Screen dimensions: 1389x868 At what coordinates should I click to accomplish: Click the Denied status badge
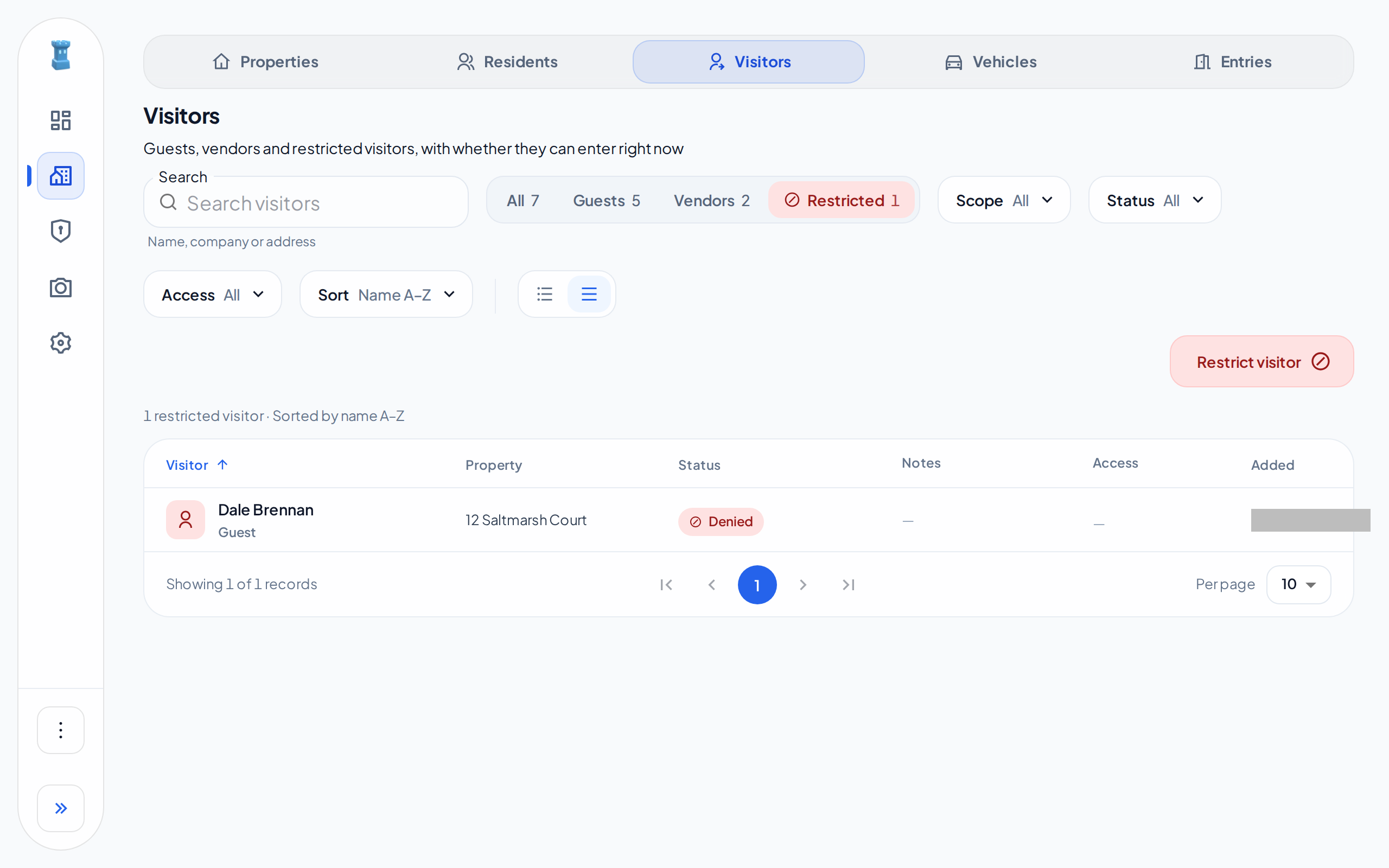[x=721, y=522]
